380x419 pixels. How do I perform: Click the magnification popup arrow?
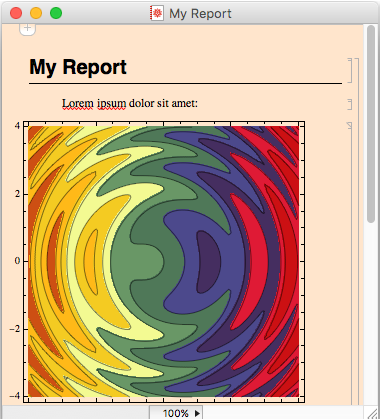pos(197,413)
